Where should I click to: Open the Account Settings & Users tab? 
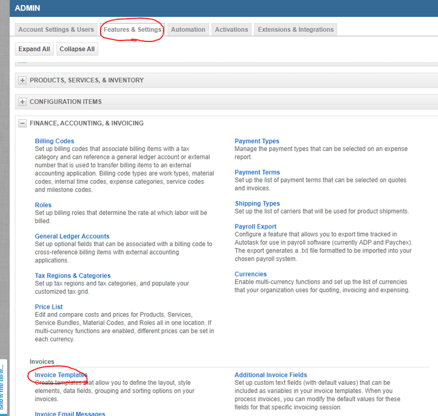point(56,29)
